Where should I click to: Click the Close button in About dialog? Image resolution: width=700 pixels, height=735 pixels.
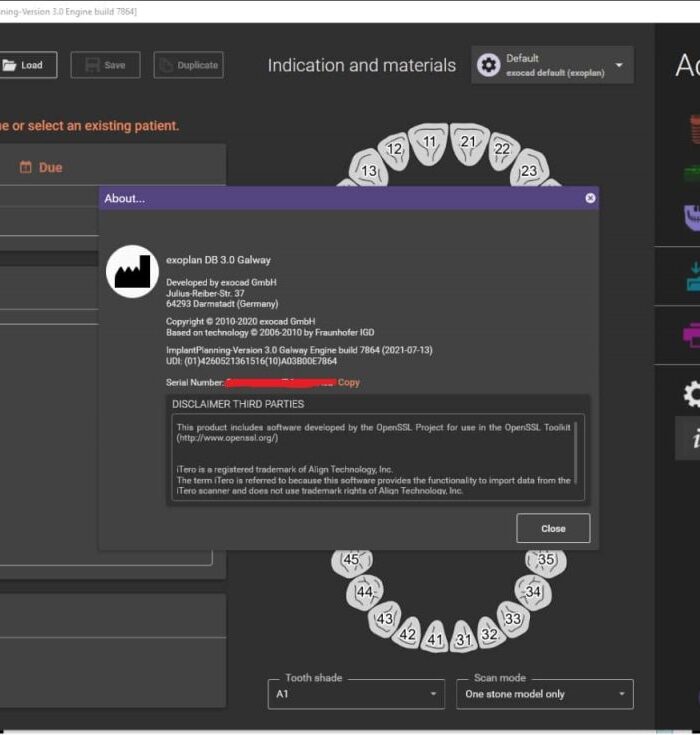(x=553, y=528)
